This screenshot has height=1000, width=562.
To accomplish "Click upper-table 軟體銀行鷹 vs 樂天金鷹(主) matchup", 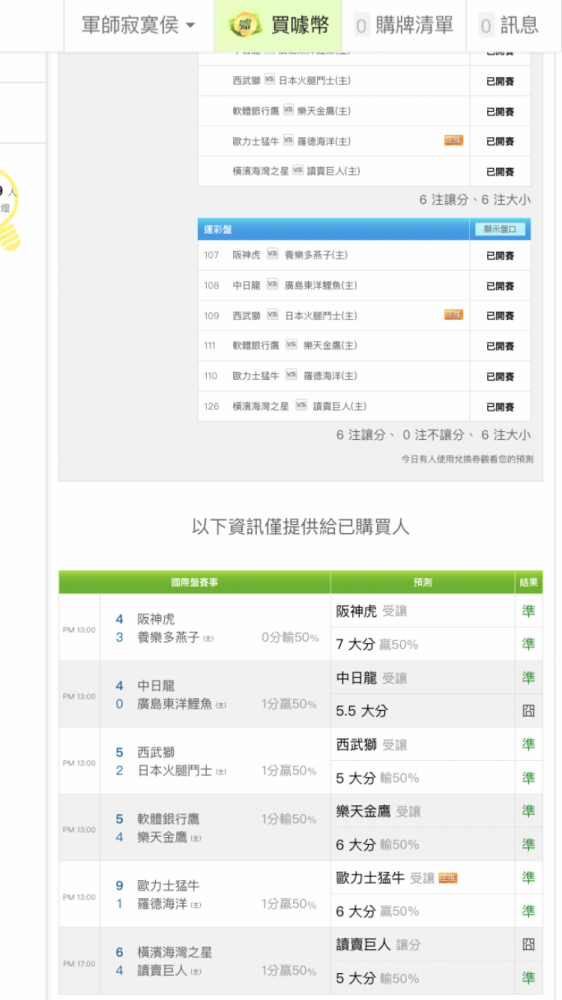I will pyautogui.click(x=292, y=111).
